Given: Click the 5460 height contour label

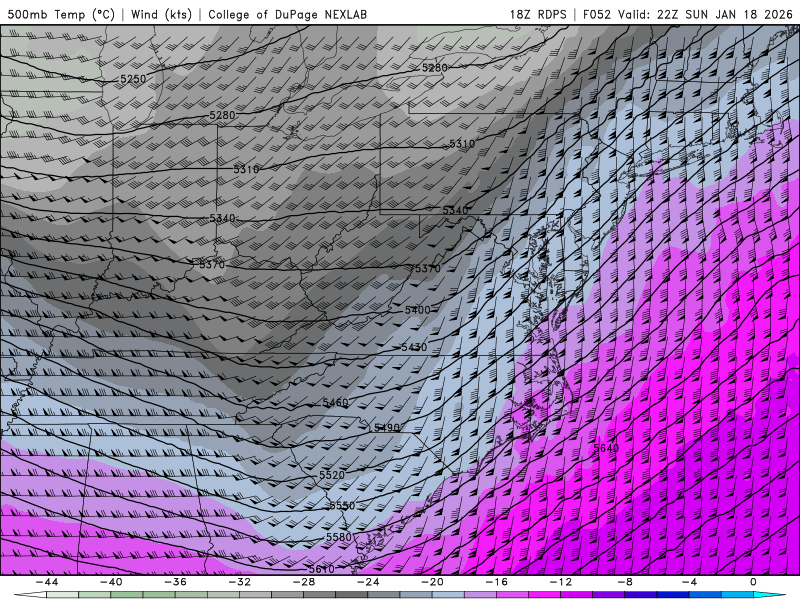Looking at the screenshot, I should click(x=335, y=403).
